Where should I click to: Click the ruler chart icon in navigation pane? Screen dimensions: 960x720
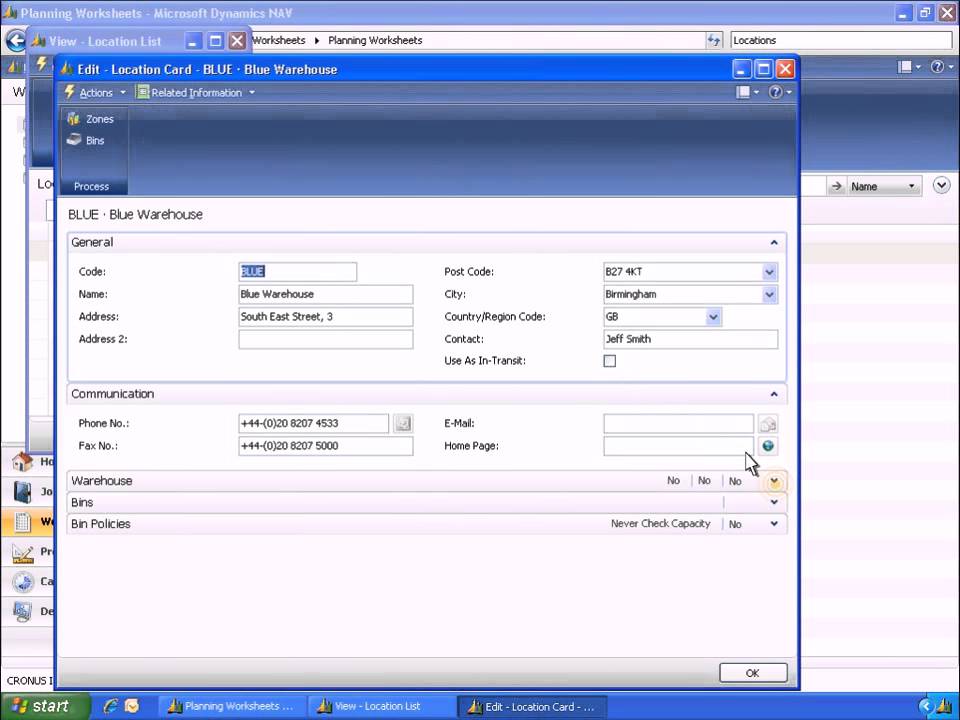click(x=23, y=552)
